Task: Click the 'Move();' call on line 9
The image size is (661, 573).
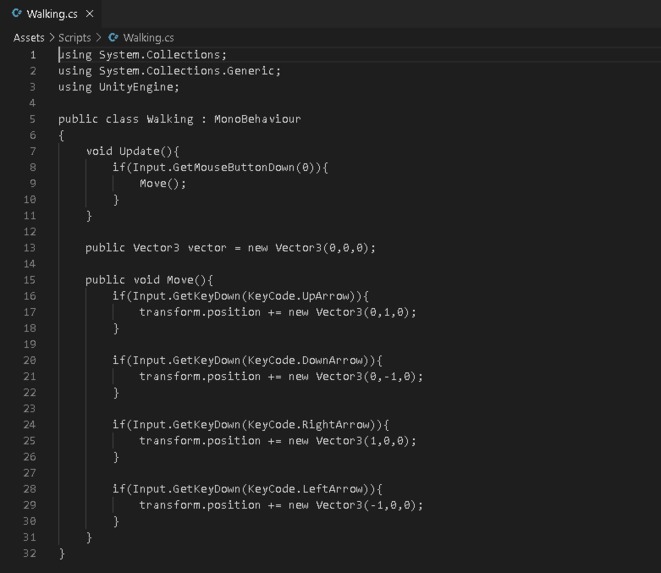Action: (163, 183)
